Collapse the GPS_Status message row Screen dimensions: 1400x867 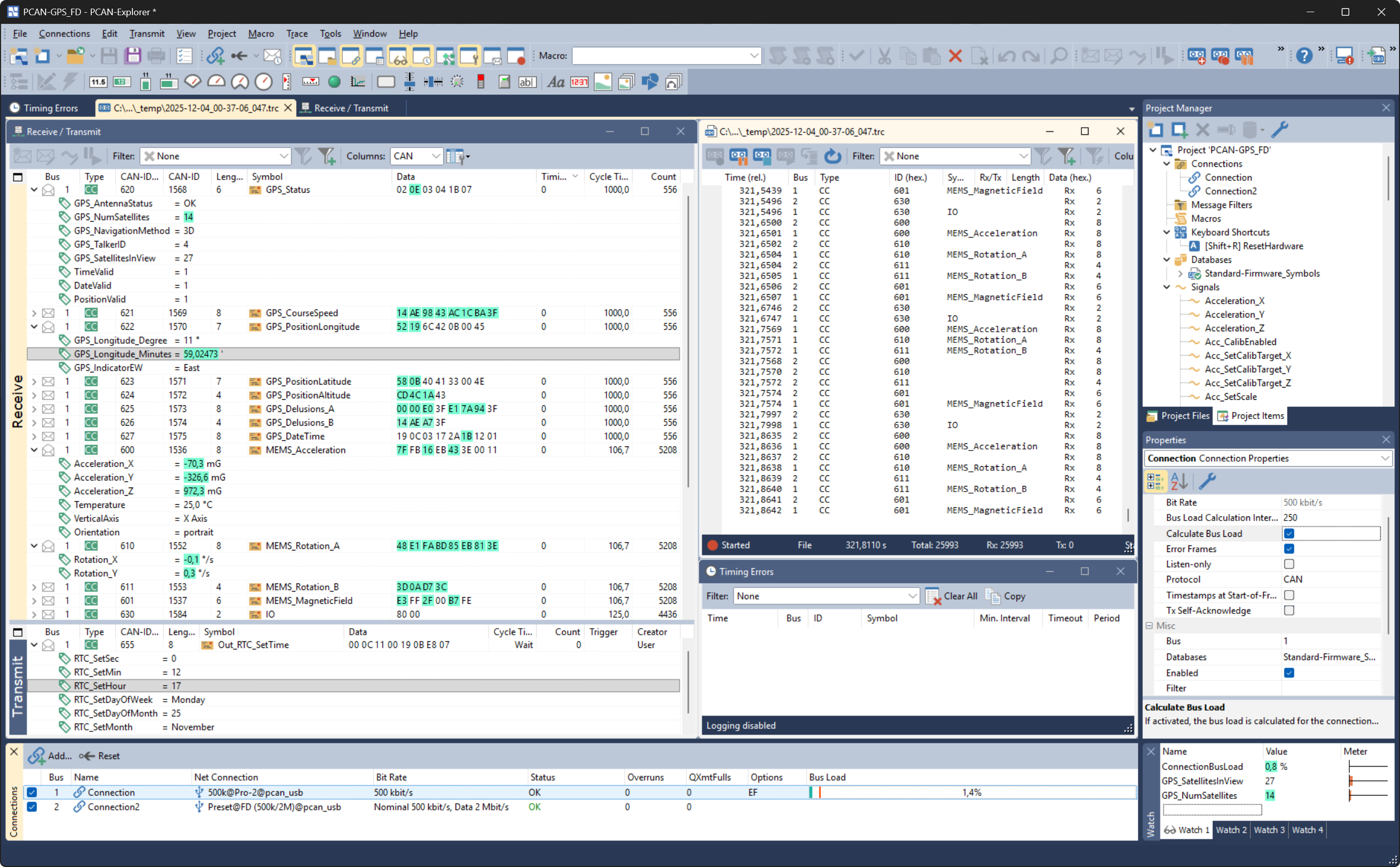34,190
